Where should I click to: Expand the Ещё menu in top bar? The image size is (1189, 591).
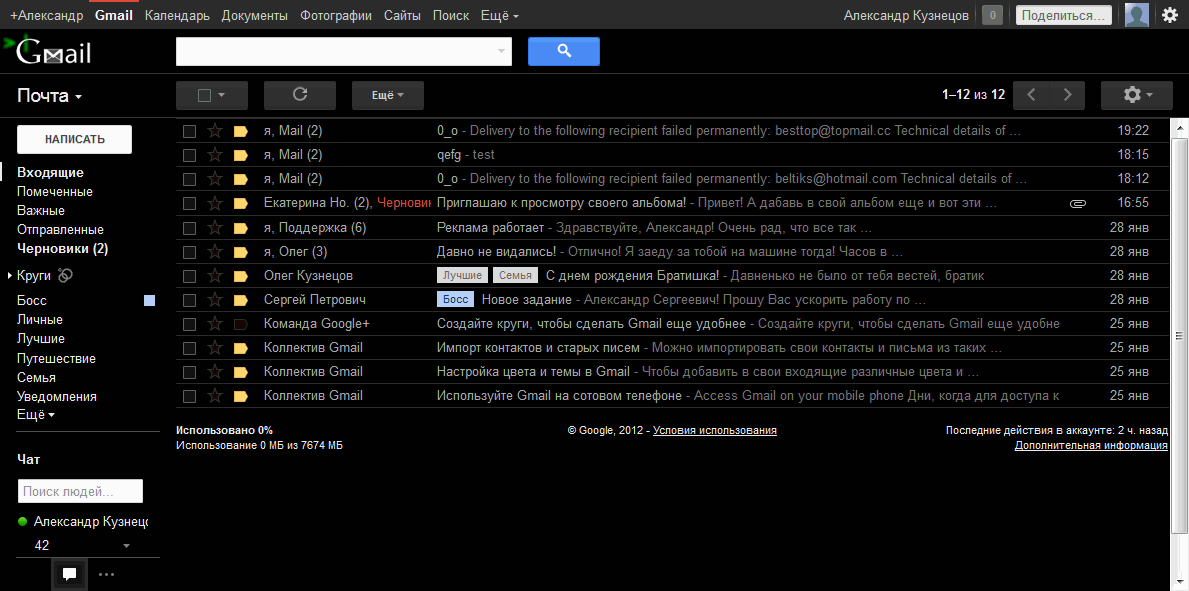click(x=500, y=15)
